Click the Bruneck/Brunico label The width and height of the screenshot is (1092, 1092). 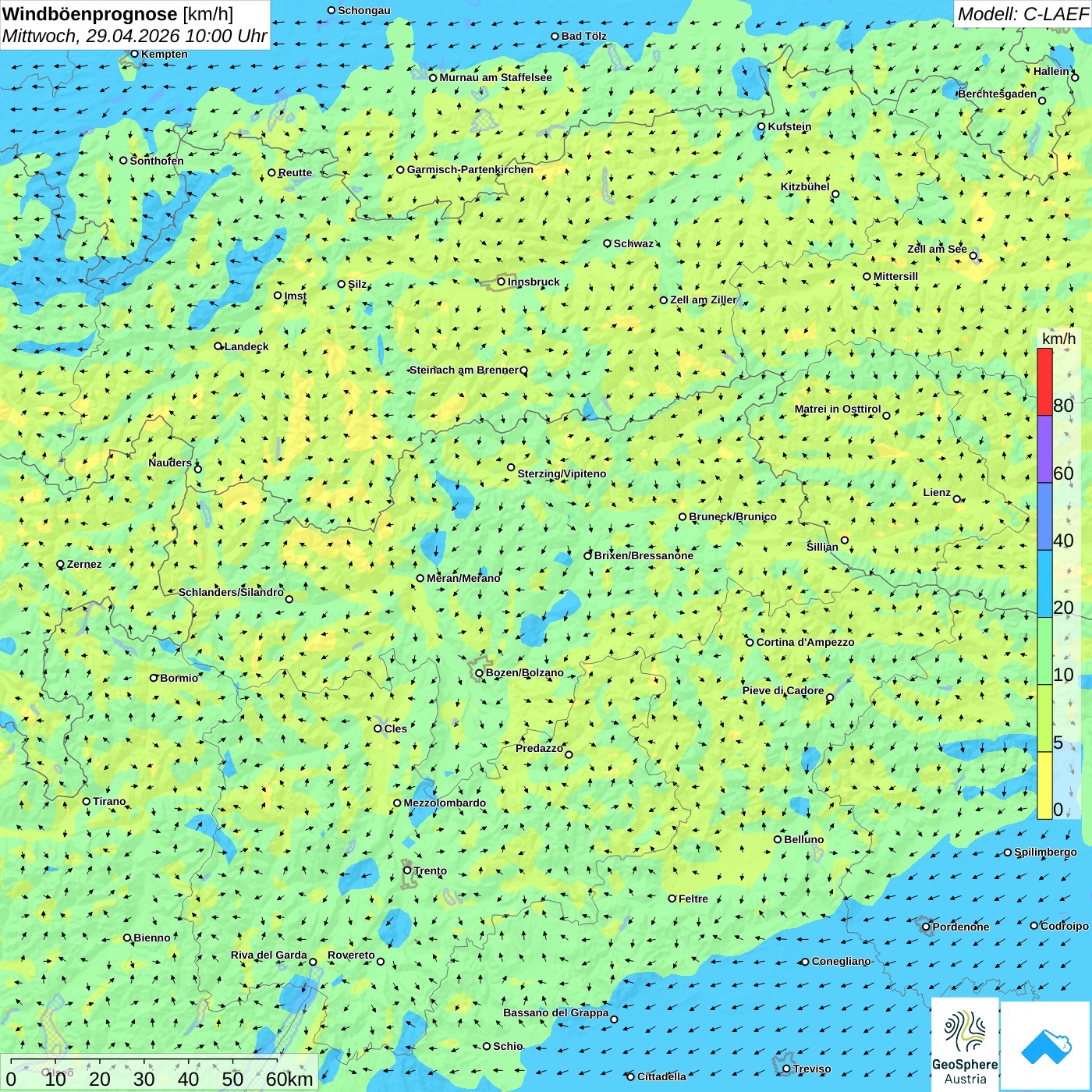[732, 516]
